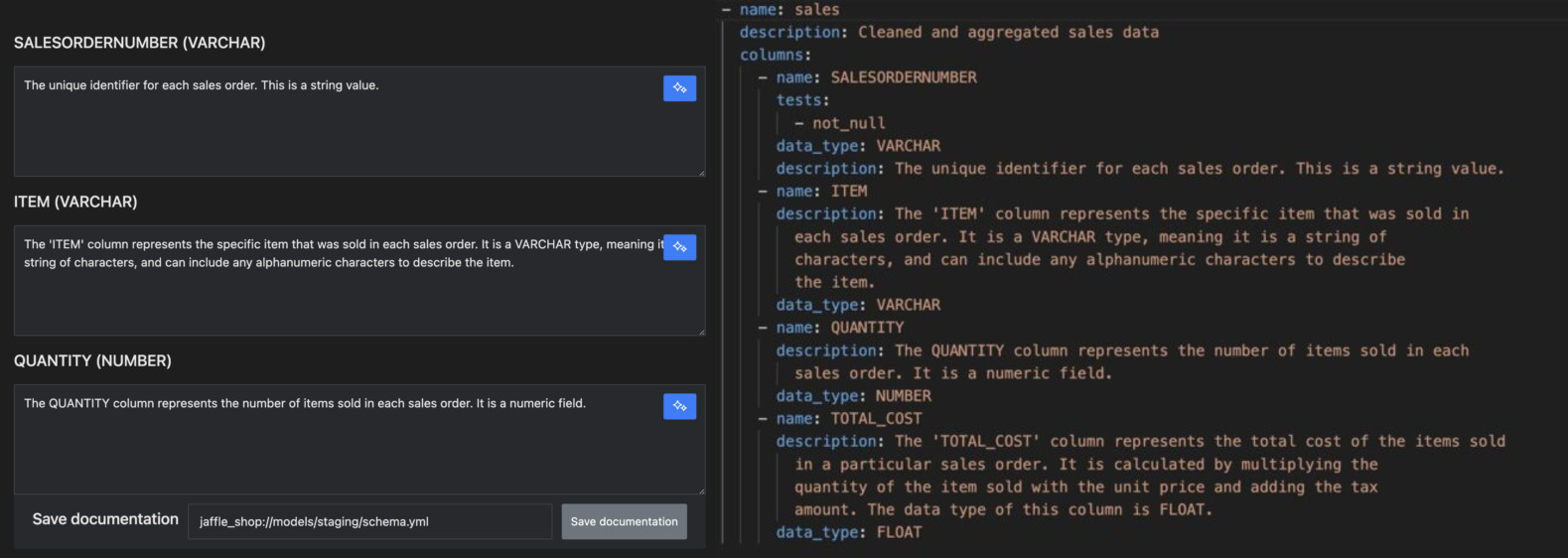Click 'name: TOTAL_COST' line in YAML

tap(840, 419)
